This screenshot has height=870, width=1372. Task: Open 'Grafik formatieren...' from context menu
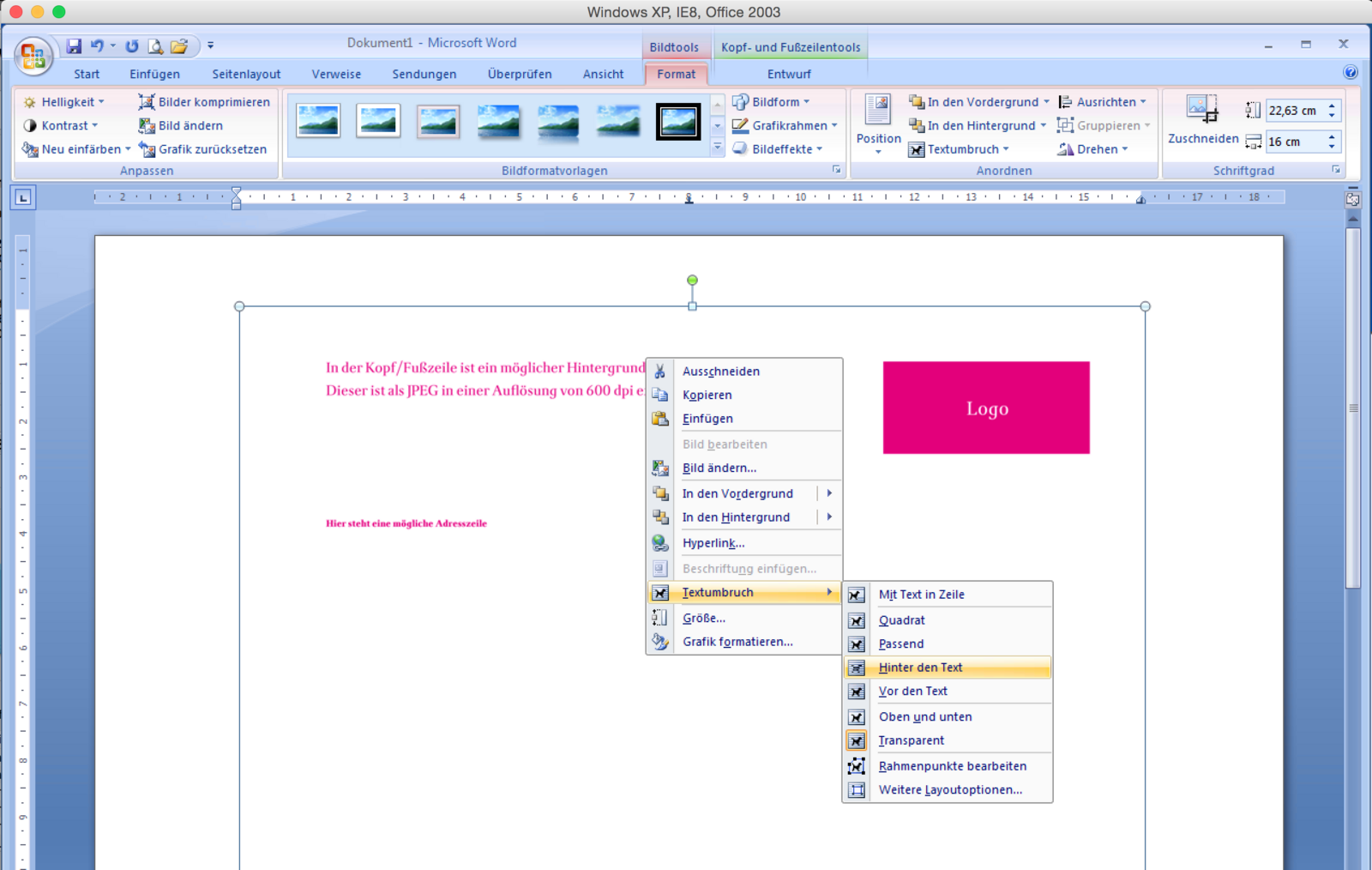point(737,642)
